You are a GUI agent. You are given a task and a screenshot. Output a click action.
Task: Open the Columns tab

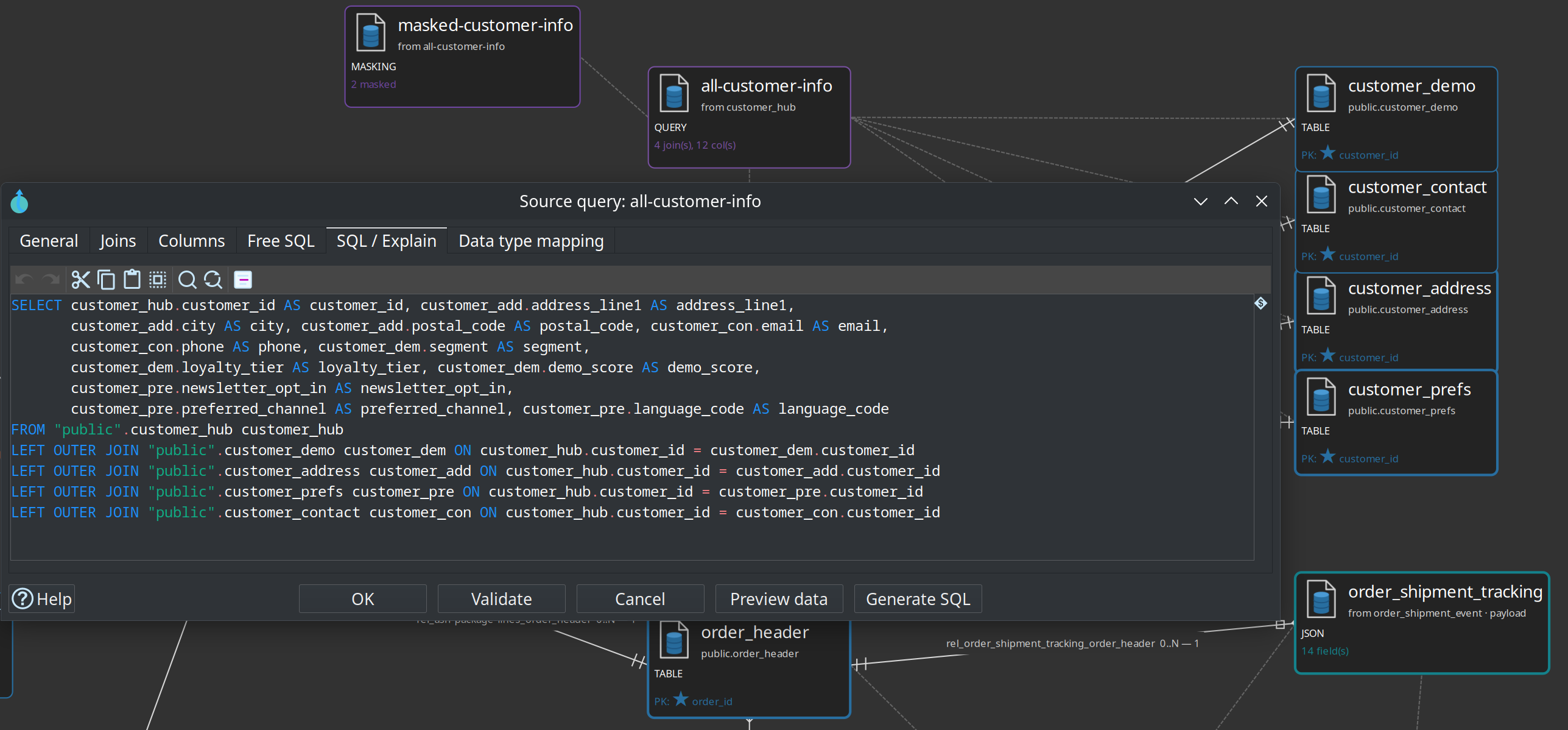click(191, 241)
